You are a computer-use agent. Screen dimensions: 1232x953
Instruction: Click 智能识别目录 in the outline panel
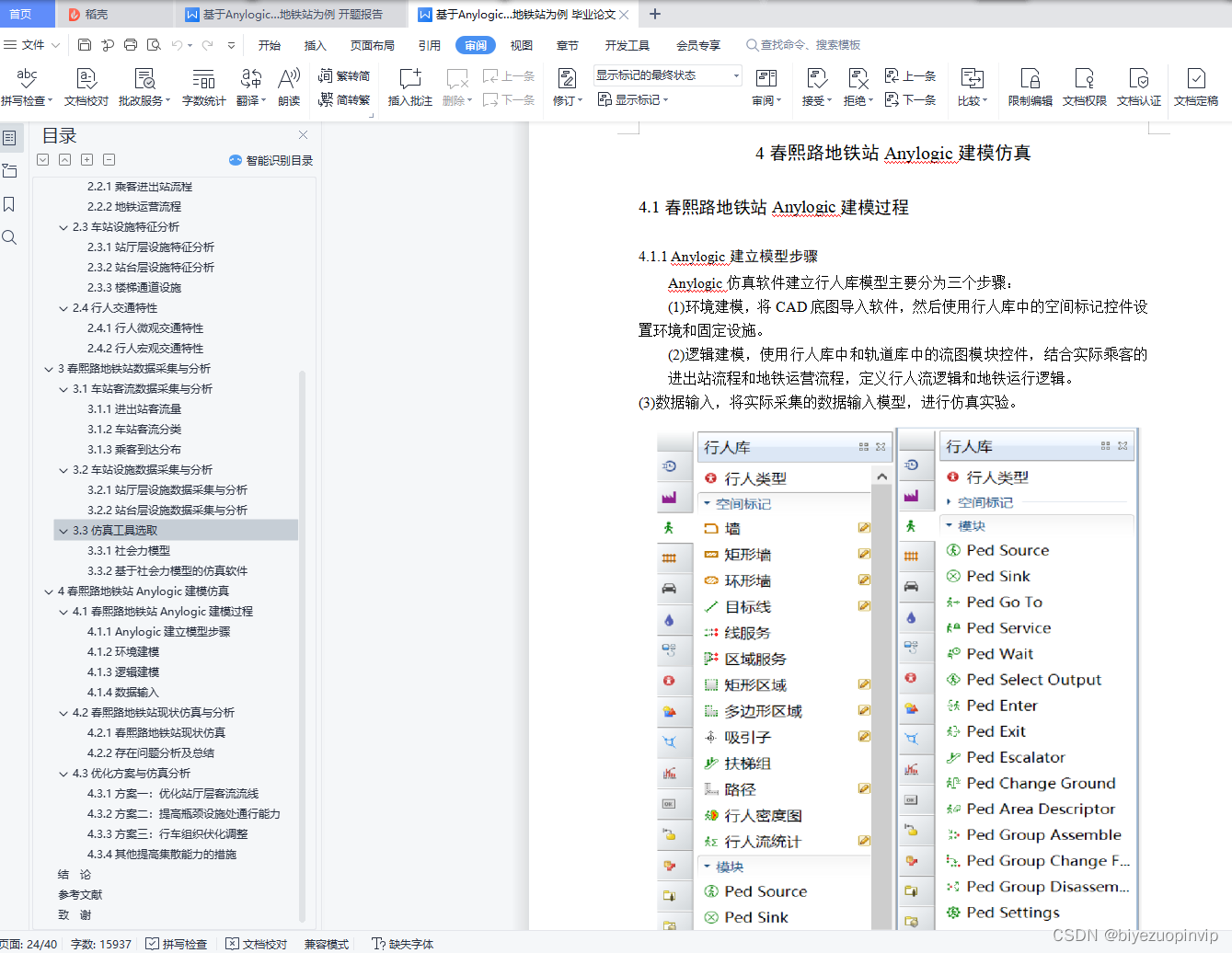click(269, 159)
